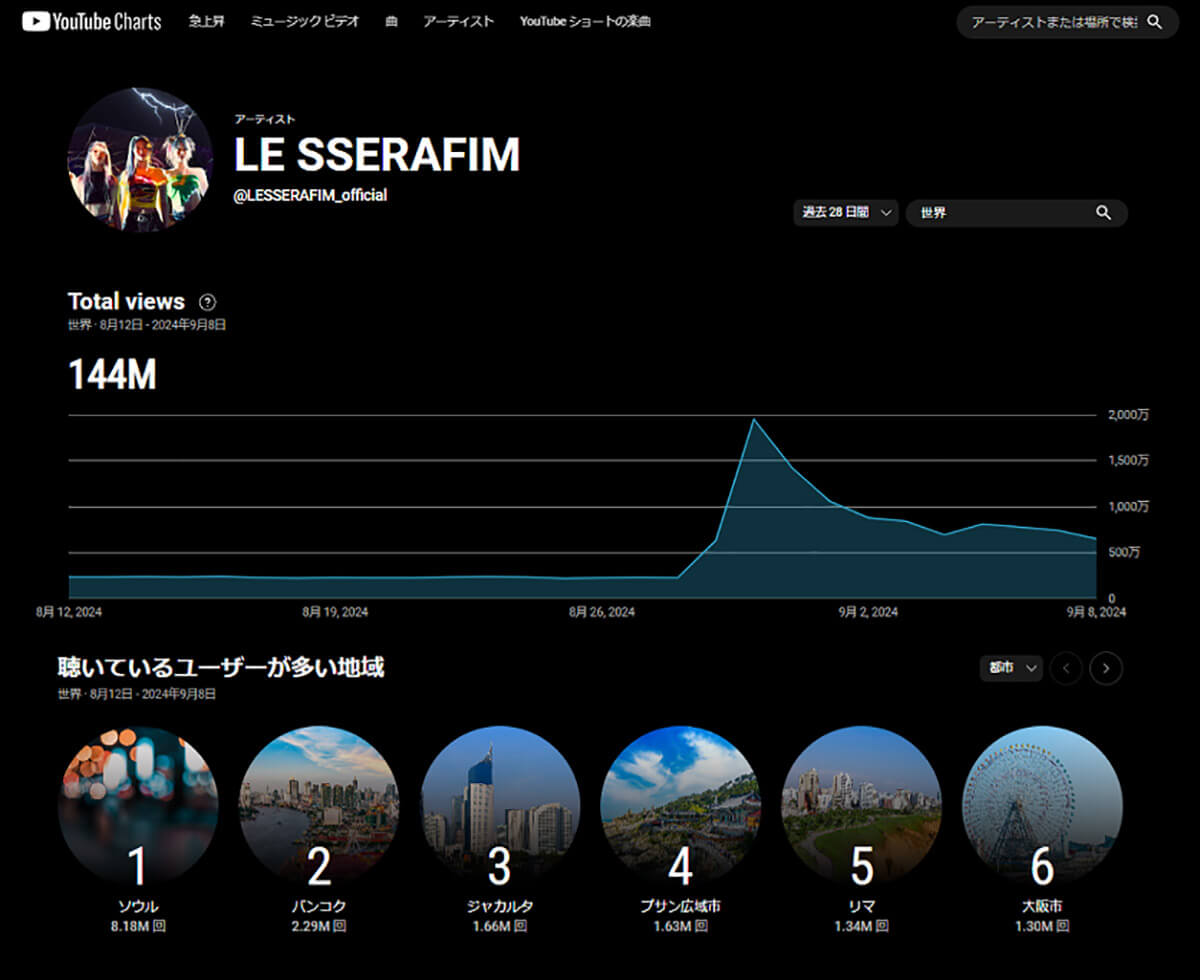
Task: Select the 大阪市 city thumbnail ranked 6
Action: coord(1042,806)
